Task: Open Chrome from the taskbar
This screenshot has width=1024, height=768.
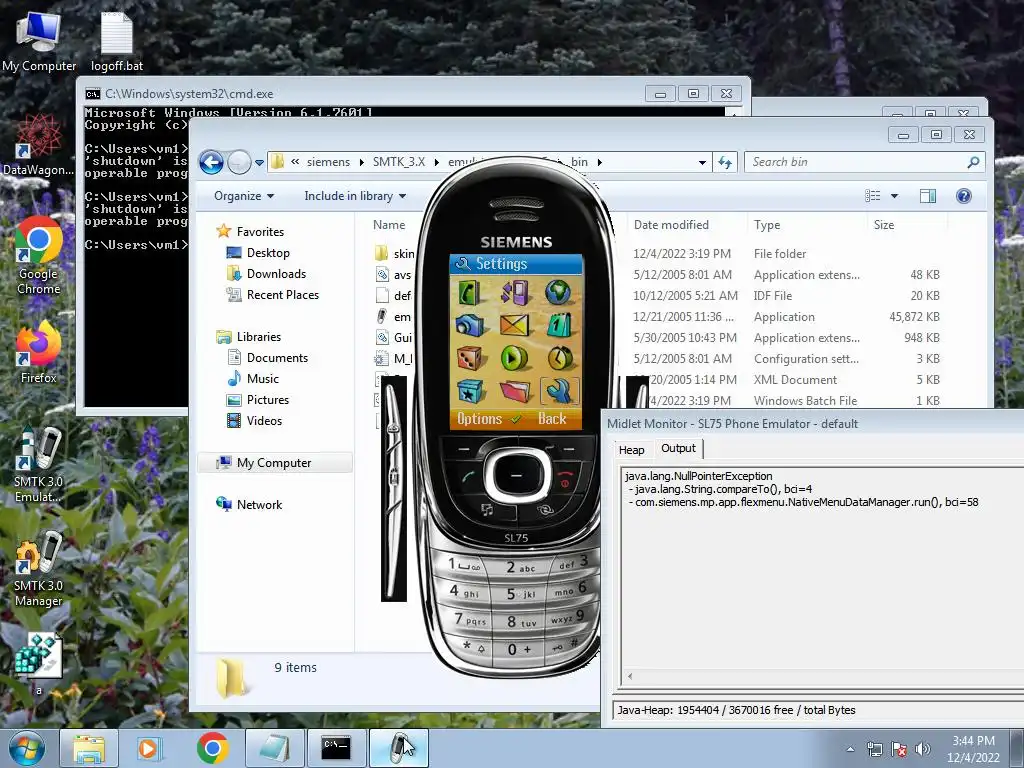Action: [212, 748]
